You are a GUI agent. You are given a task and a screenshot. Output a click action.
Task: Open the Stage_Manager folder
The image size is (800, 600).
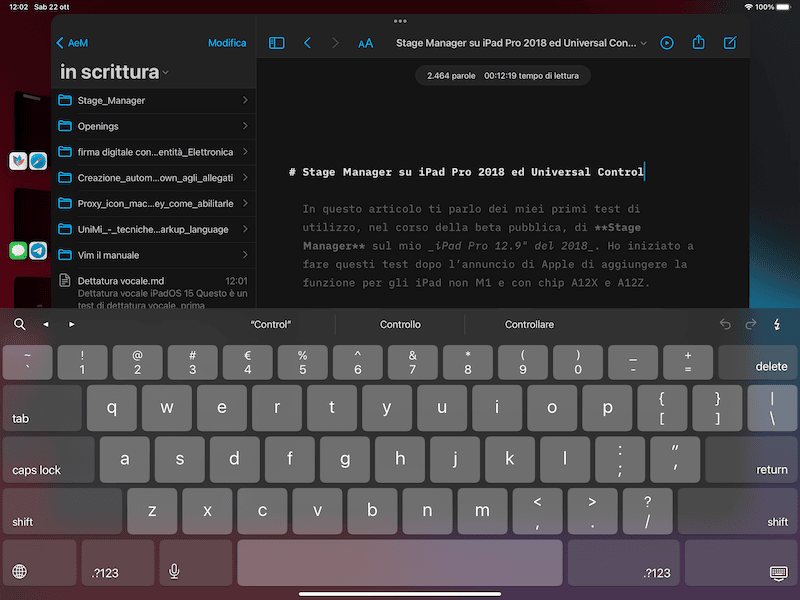tap(154, 101)
